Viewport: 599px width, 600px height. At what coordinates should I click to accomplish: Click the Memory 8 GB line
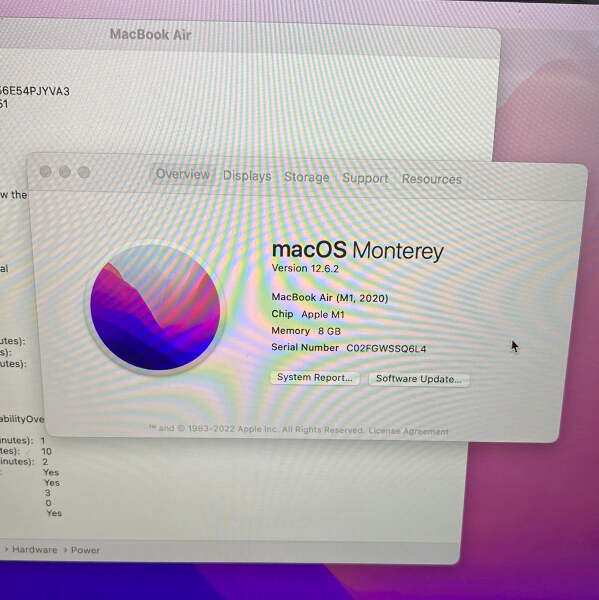306,331
